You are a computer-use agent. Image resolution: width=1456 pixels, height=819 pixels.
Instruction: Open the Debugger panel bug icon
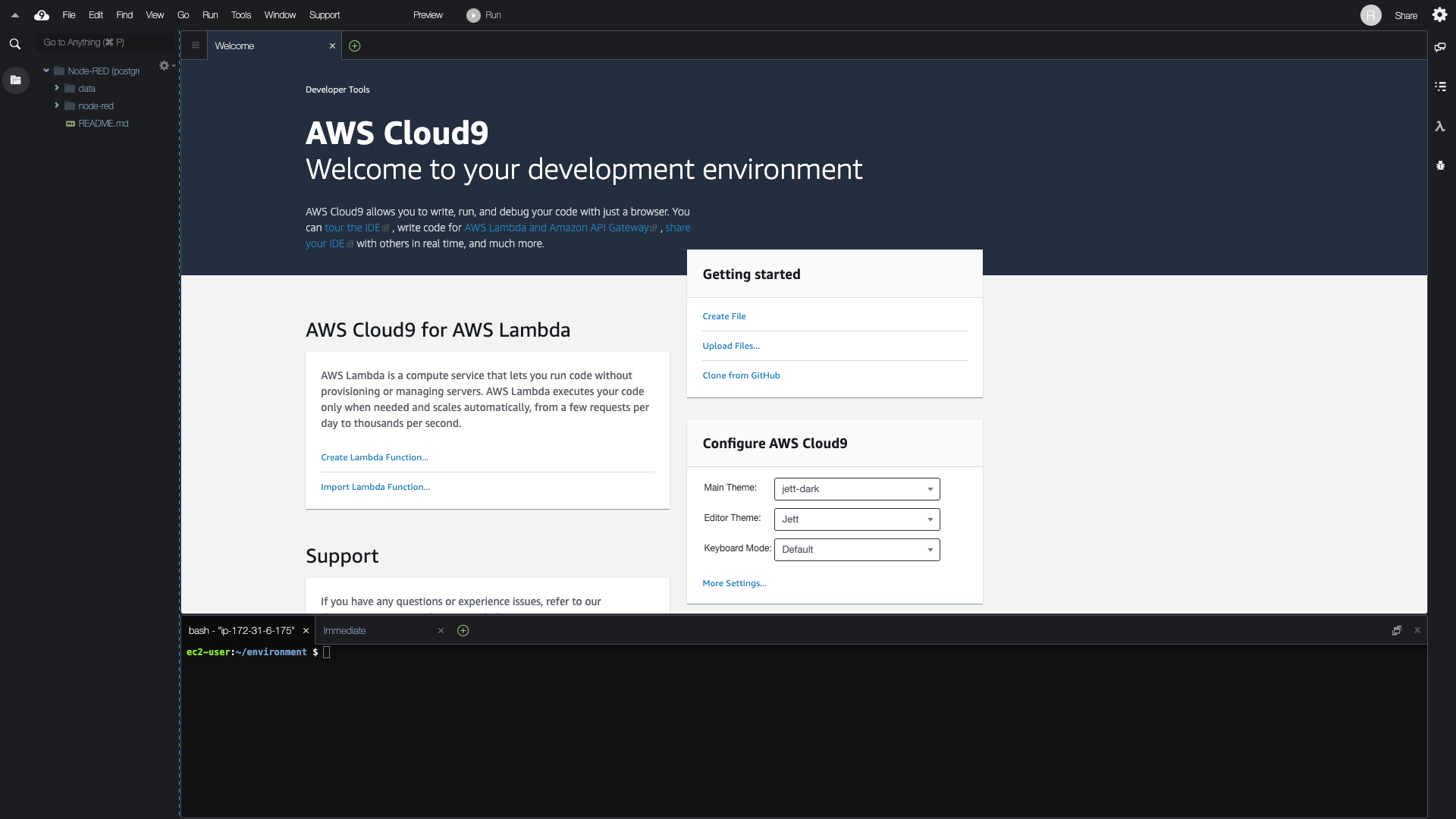tap(1440, 165)
